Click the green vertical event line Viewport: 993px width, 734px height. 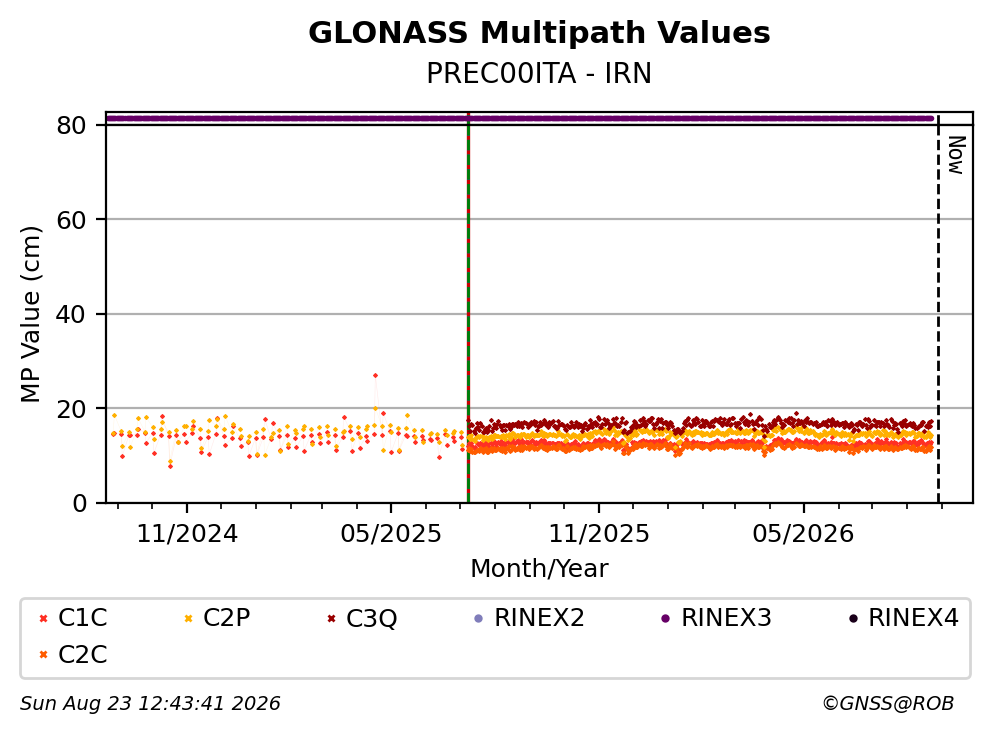tap(468, 308)
